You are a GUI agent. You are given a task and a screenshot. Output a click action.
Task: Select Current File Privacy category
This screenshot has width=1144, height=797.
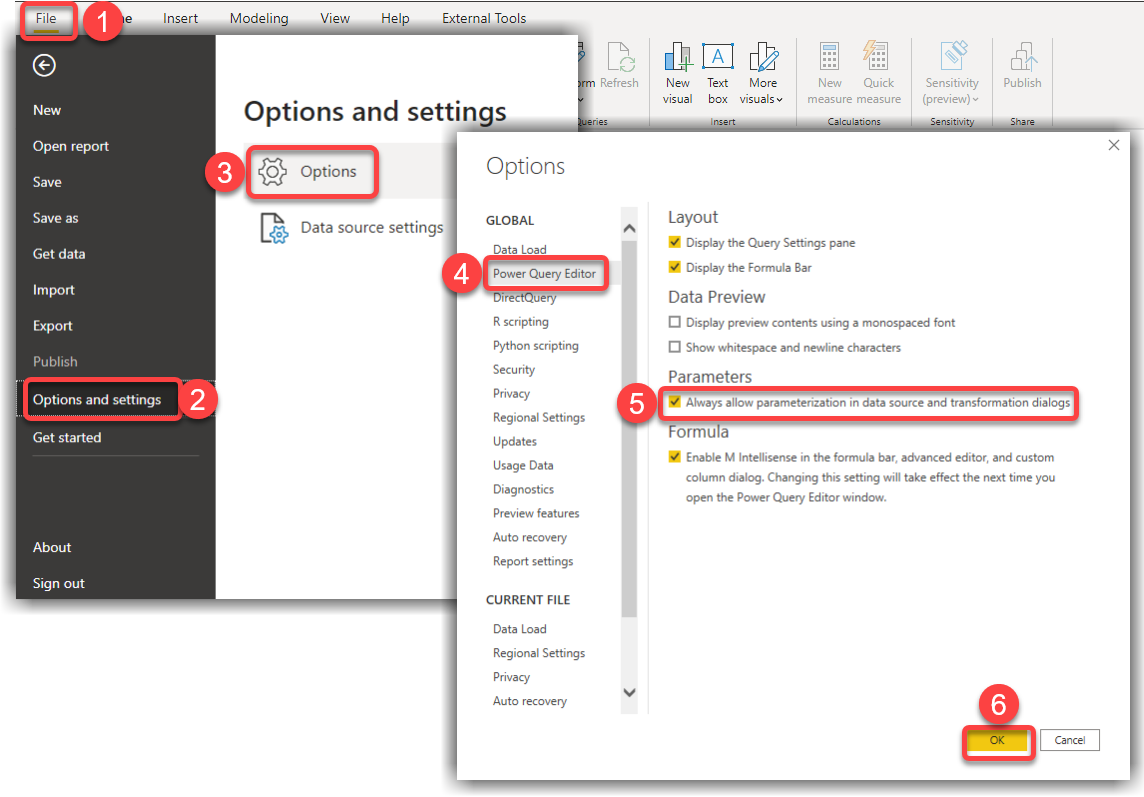tap(511, 677)
